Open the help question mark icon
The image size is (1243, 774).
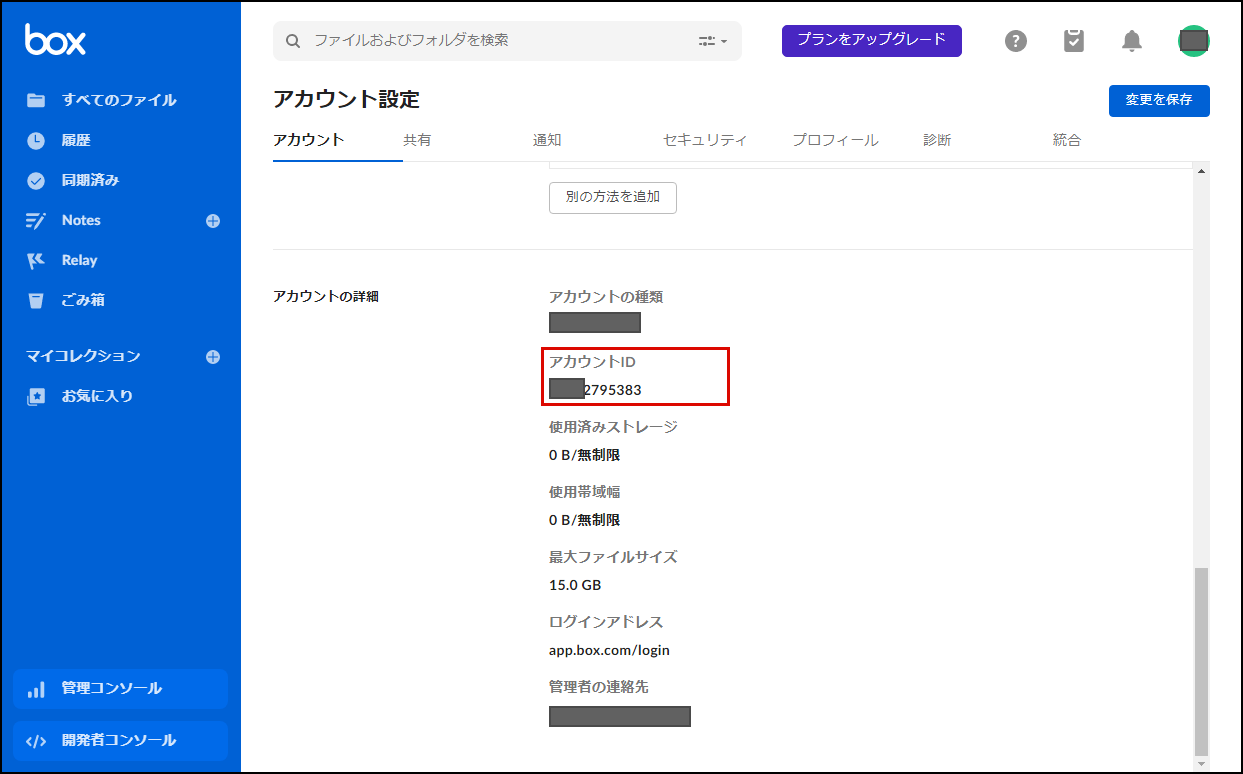[x=1016, y=41]
